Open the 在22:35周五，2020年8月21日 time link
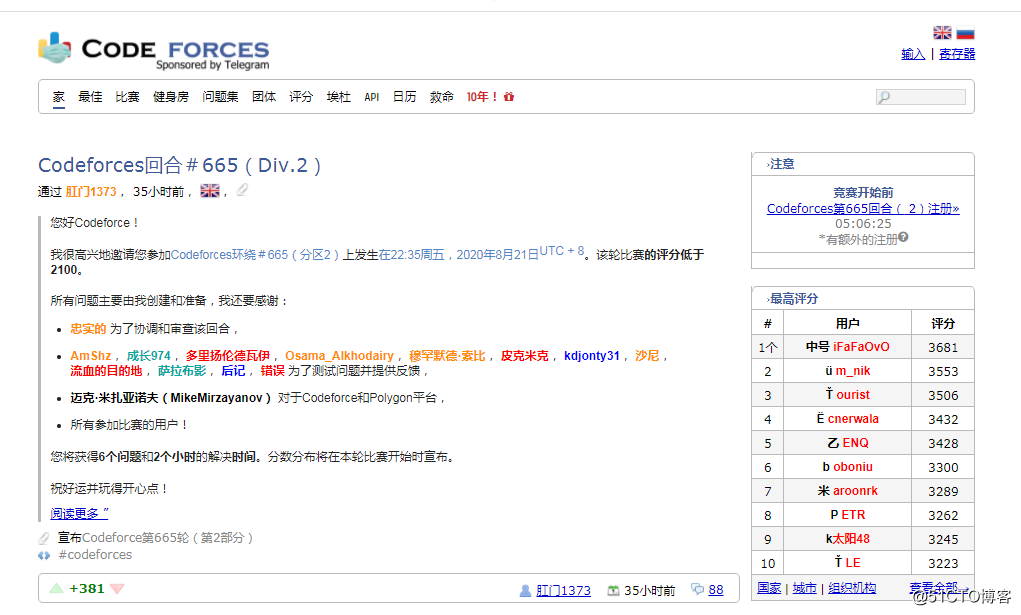 (x=458, y=255)
